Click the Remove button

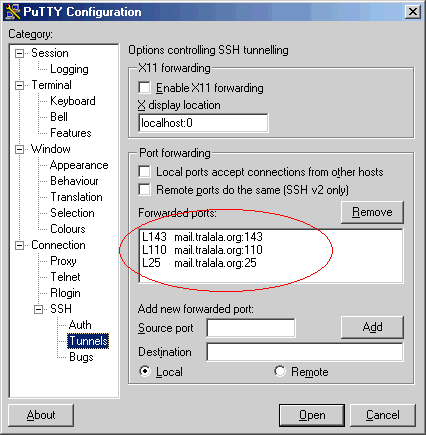372,212
